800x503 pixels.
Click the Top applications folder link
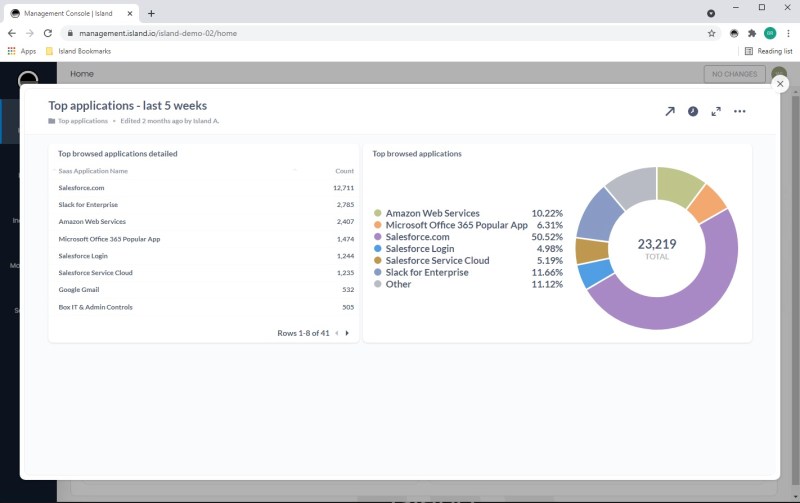pos(78,121)
